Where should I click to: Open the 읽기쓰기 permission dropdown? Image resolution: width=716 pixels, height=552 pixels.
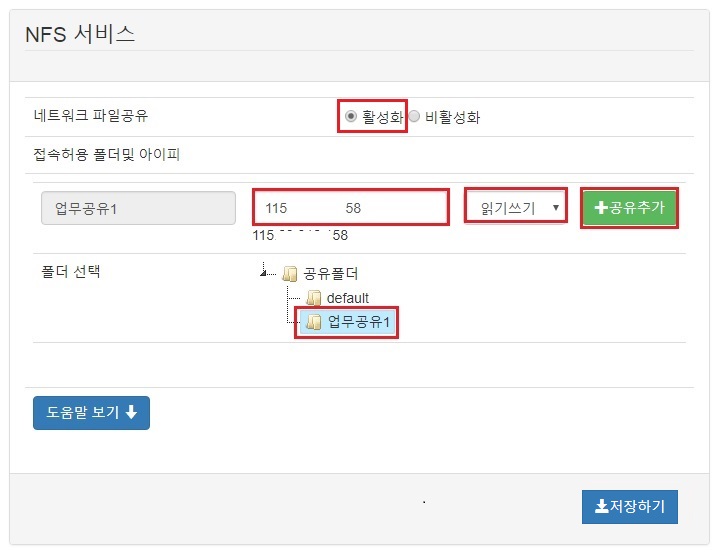516,208
